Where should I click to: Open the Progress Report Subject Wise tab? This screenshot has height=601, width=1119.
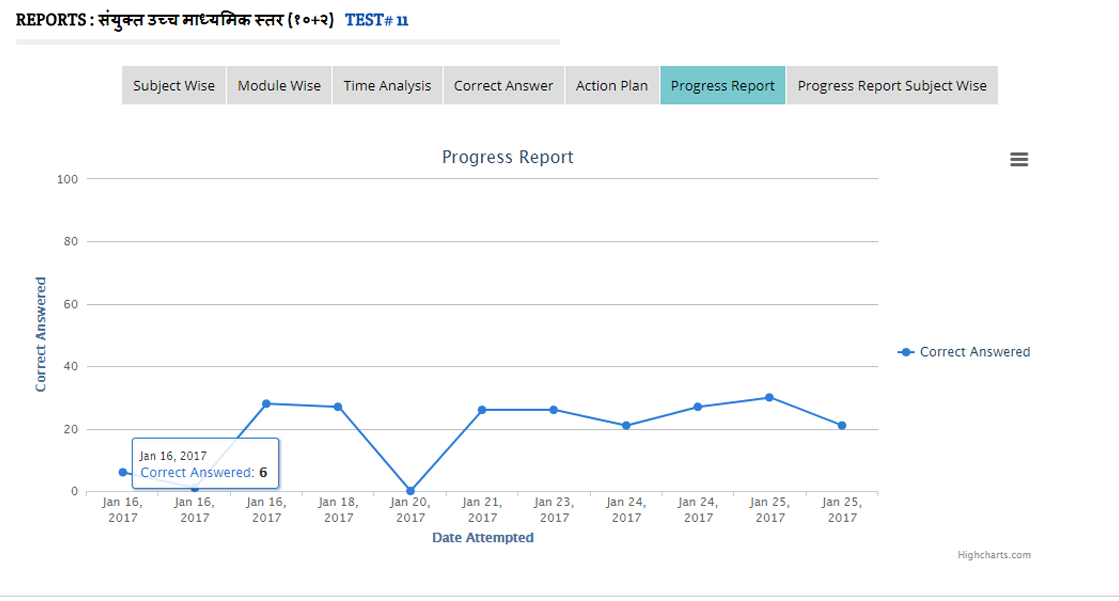[x=892, y=86]
